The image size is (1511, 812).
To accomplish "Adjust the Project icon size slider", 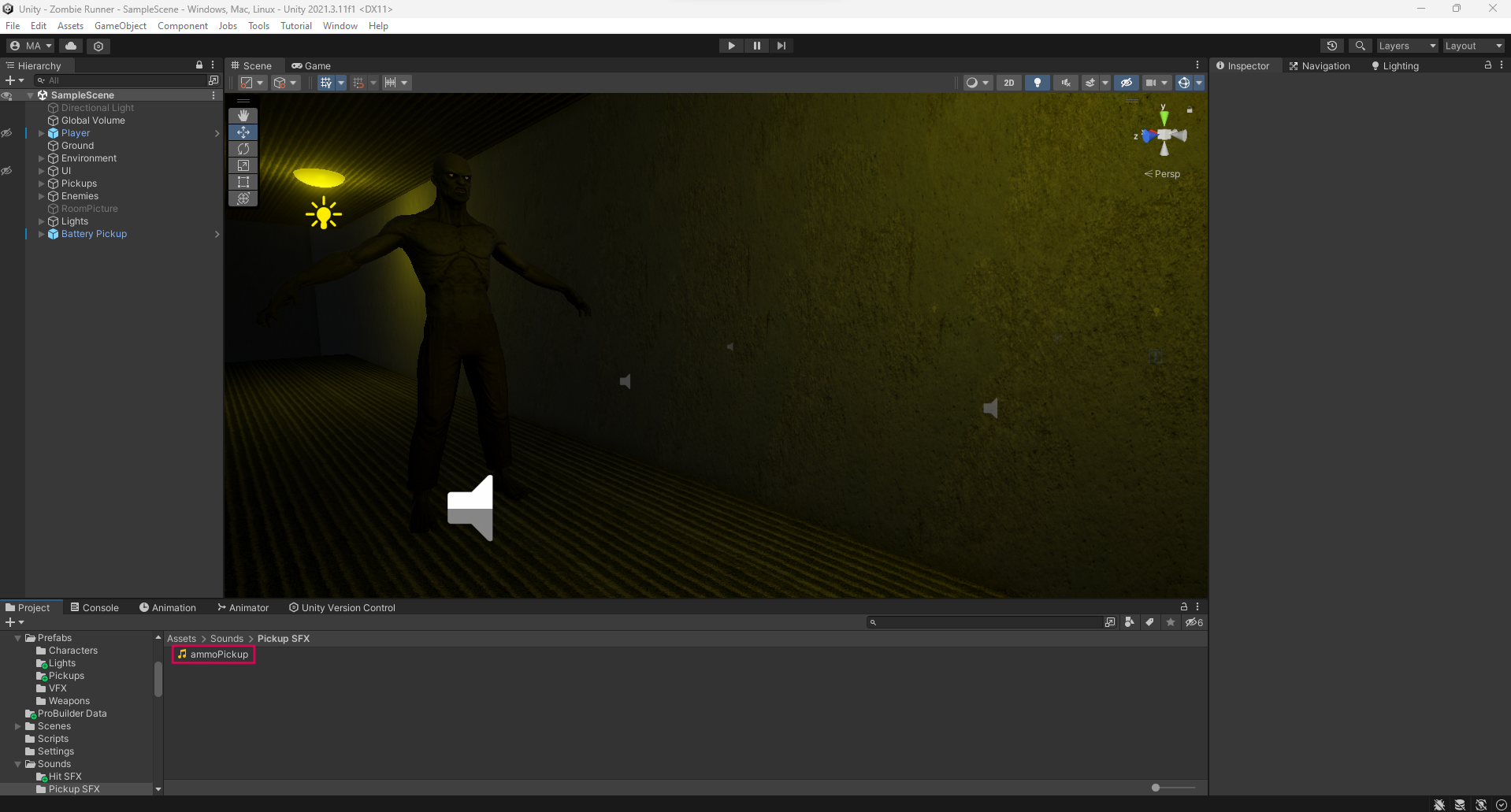I will [x=1156, y=788].
